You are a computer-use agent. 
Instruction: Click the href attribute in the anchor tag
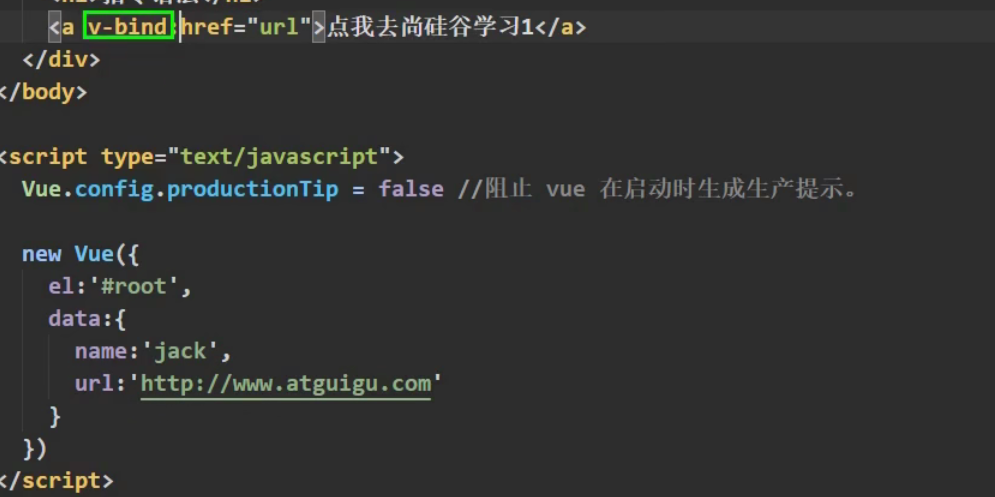click(x=207, y=27)
